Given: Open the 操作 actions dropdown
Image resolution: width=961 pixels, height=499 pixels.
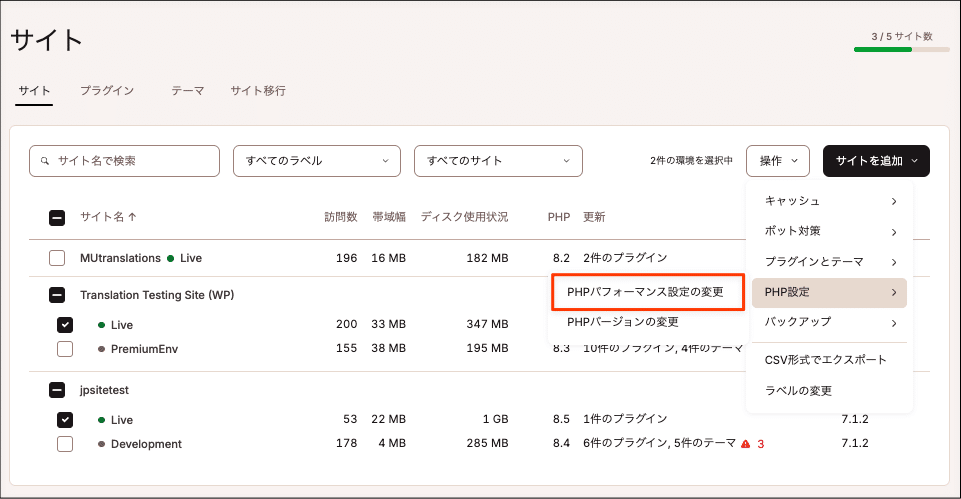Looking at the screenshot, I should [778, 161].
